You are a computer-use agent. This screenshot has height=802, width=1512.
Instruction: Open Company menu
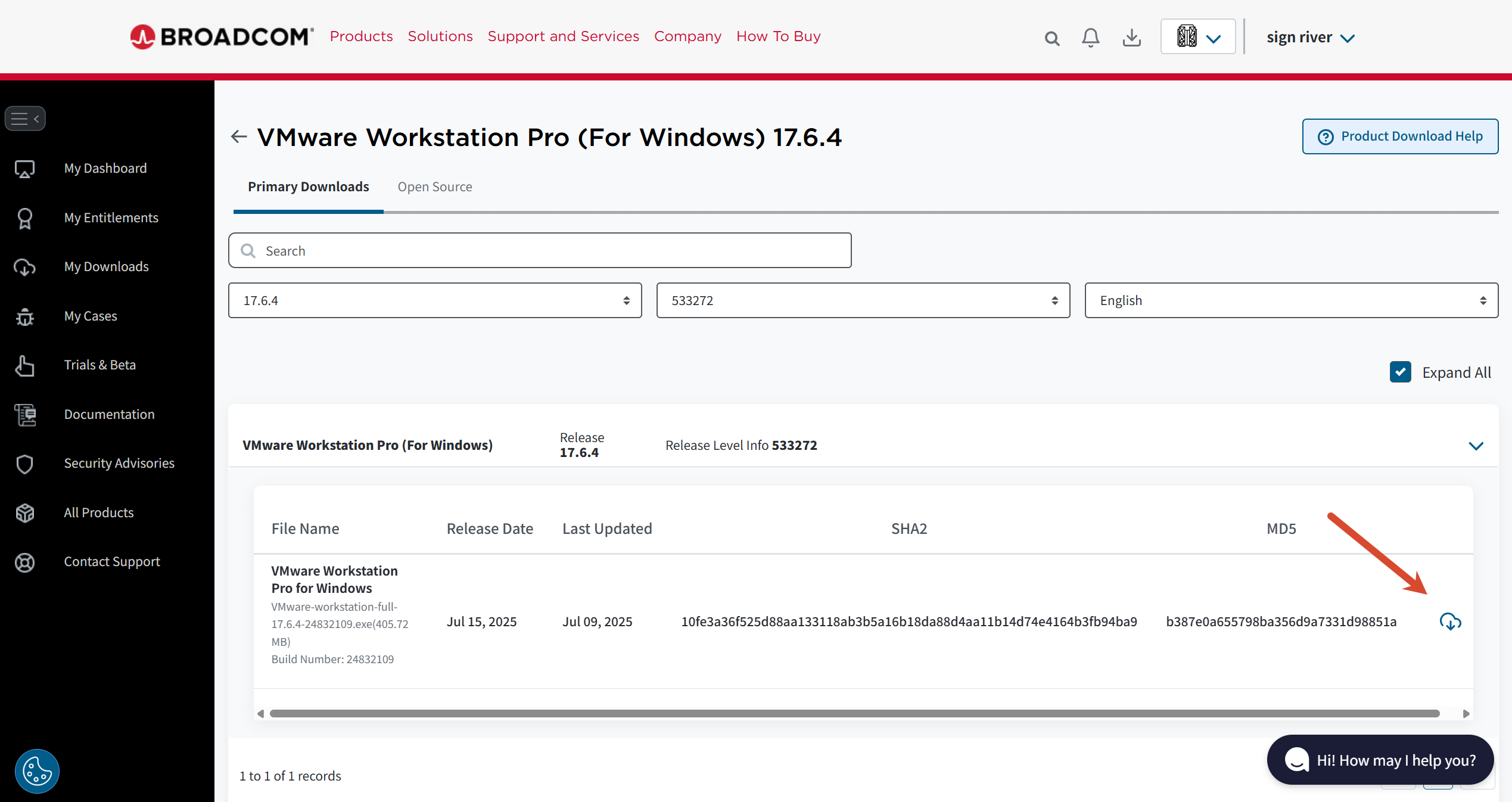pos(688,36)
